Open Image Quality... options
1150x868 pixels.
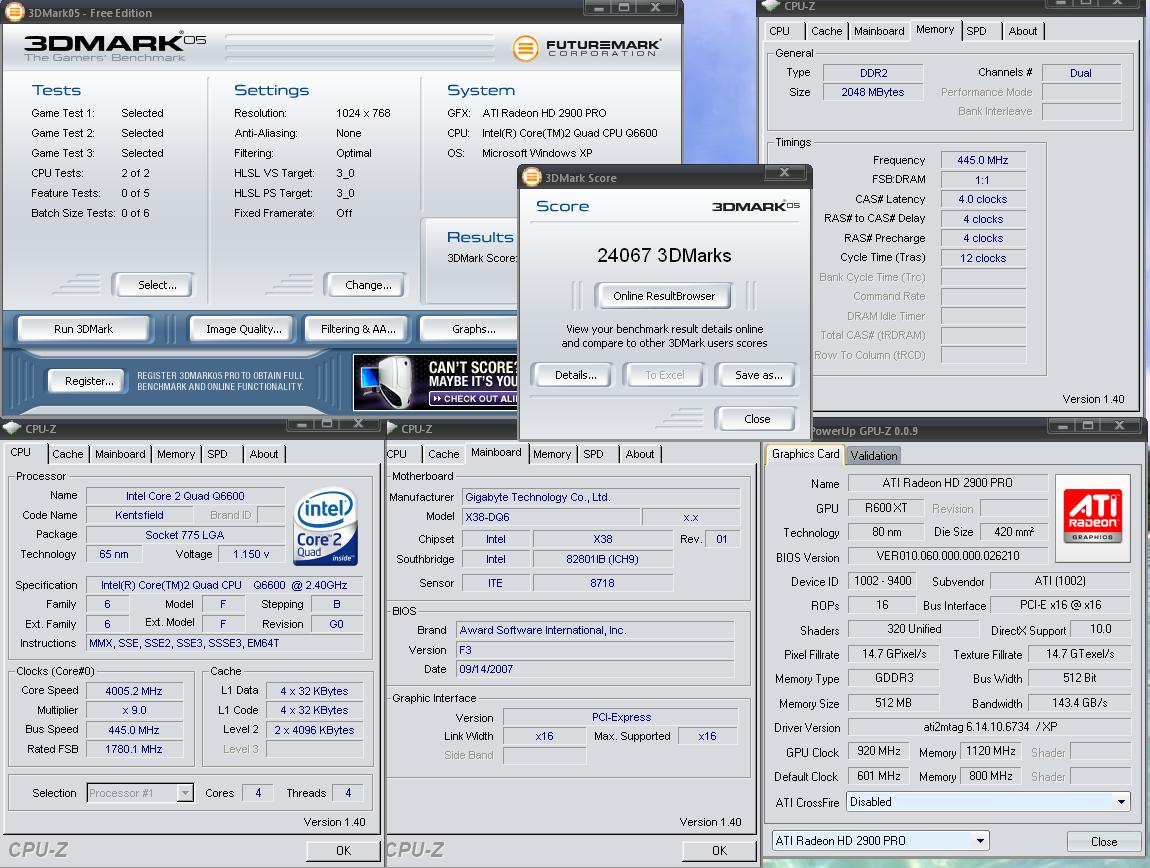(x=241, y=329)
